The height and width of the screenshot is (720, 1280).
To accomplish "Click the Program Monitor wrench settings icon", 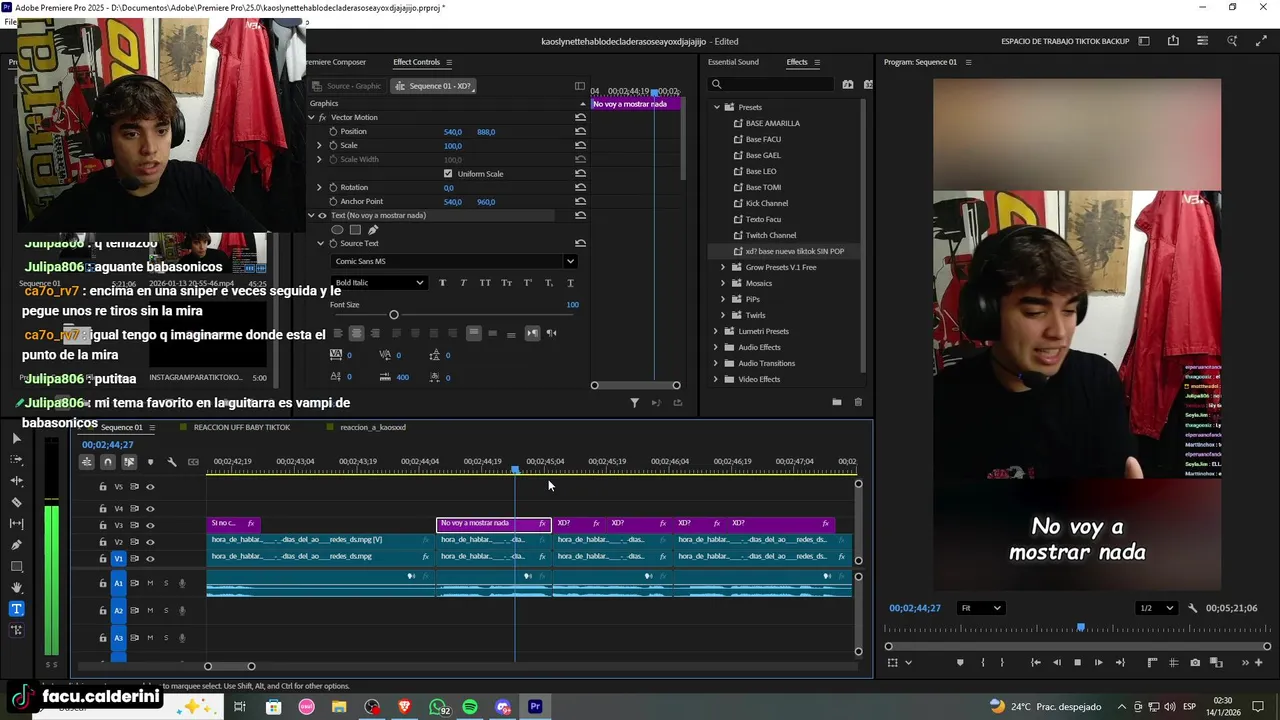I will [1192, 608].
